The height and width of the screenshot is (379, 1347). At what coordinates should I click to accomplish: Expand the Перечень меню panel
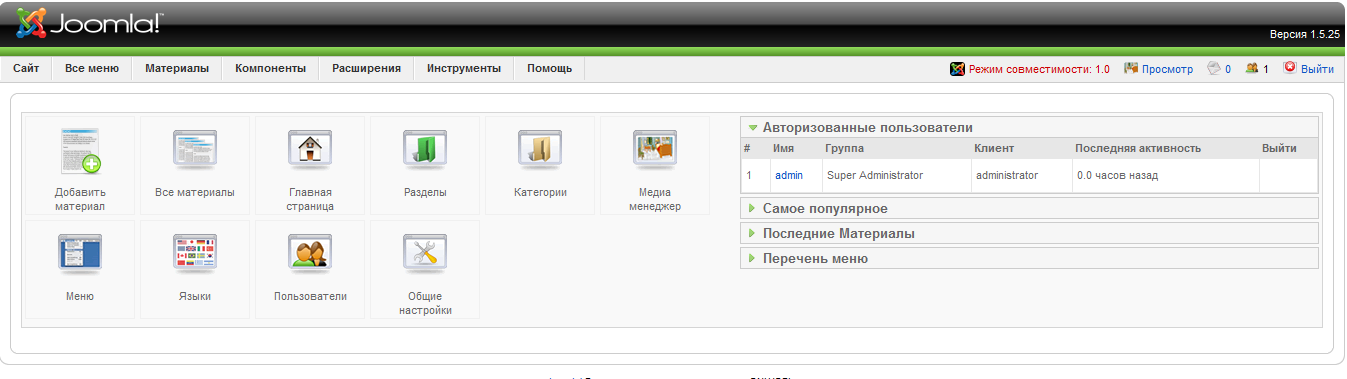coord(1029,258)
